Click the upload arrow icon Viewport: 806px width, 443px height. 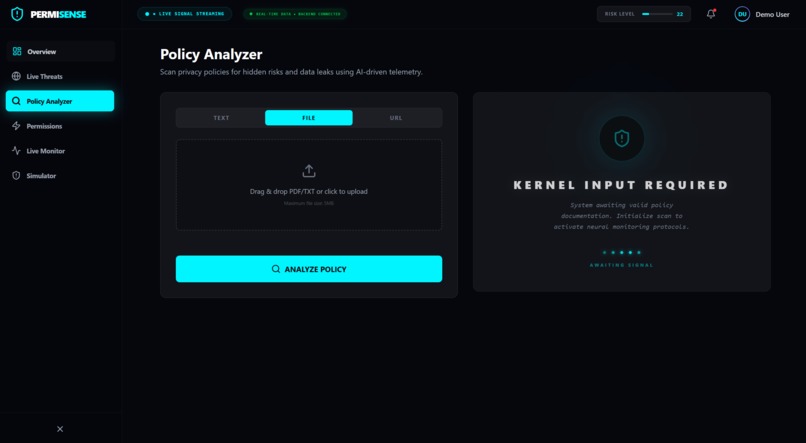pos(309,171)
